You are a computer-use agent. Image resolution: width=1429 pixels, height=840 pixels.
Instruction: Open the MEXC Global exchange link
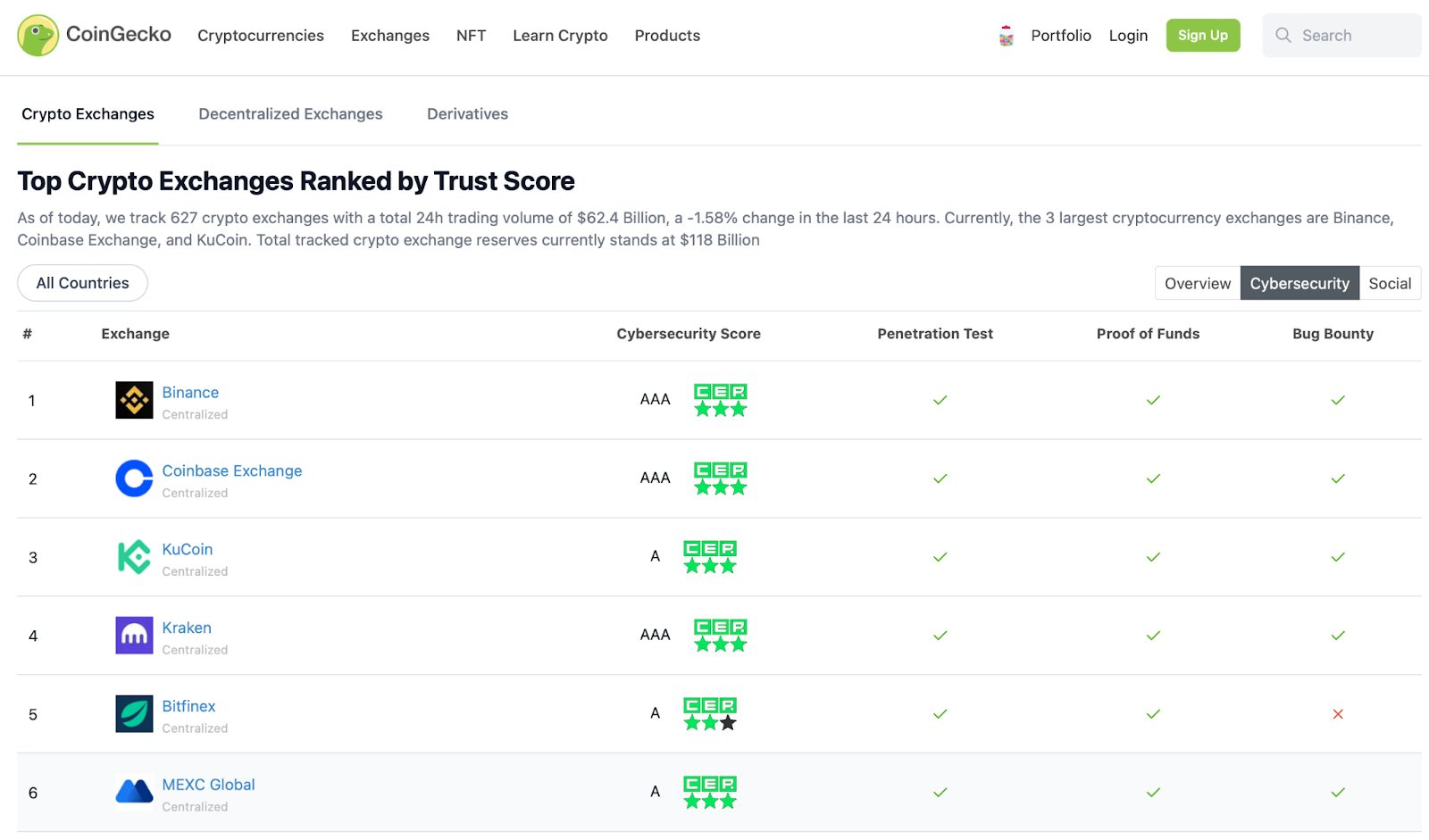point(208,786)
